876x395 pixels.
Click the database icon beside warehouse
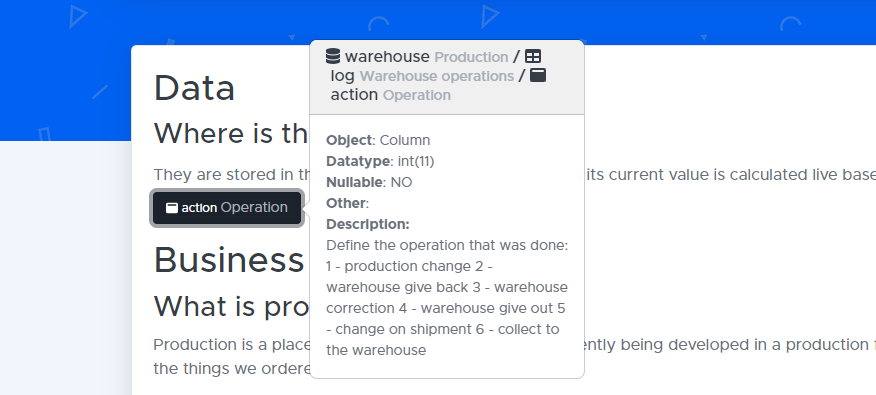click(x=333, y=56)
